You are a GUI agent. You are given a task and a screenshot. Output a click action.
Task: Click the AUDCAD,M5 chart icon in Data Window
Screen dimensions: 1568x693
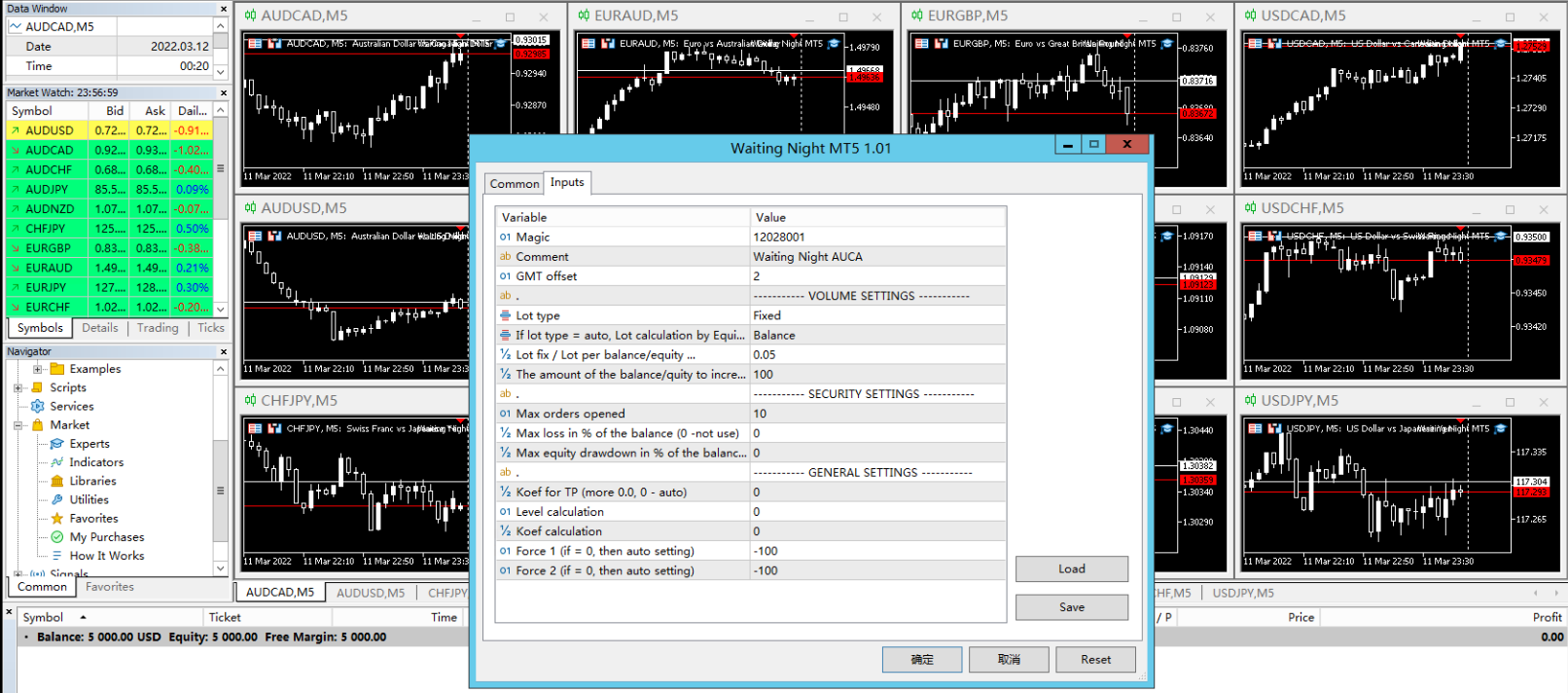point(16,26)
